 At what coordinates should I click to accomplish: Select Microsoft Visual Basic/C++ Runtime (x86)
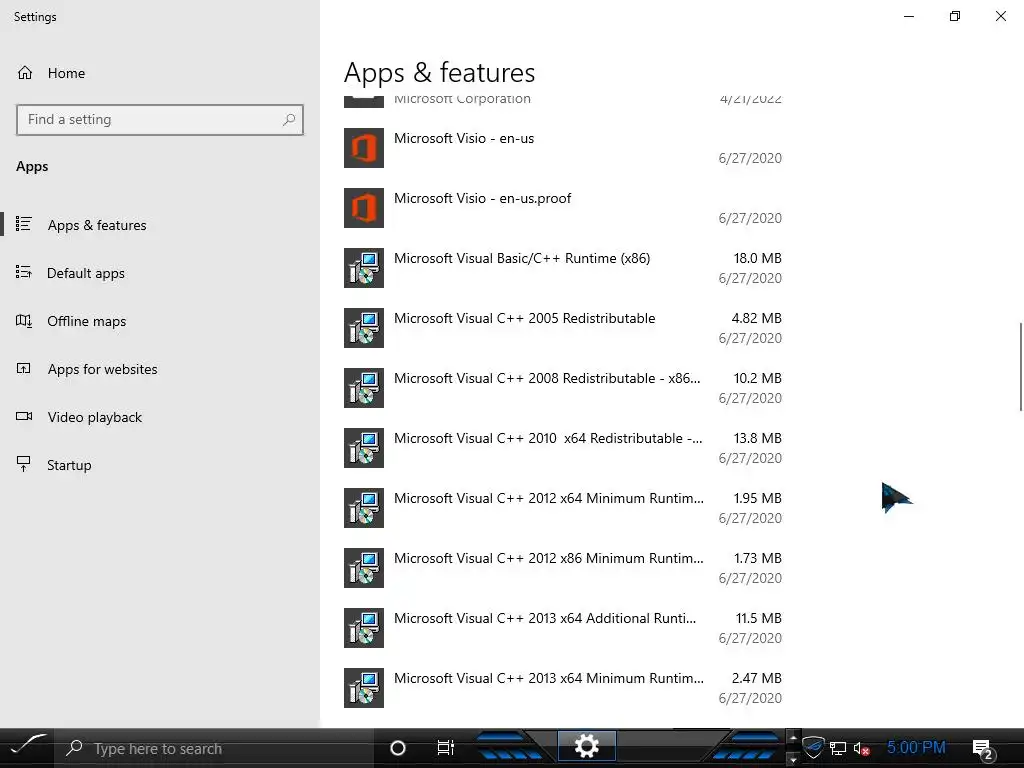click(563, 268)
